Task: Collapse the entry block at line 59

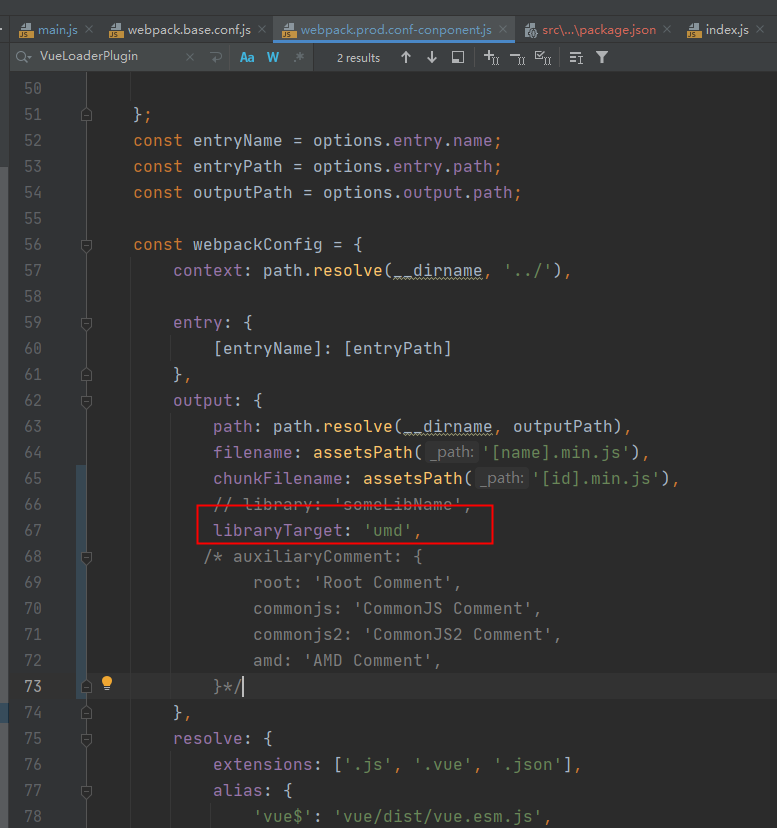Action: tap(87, 323)
